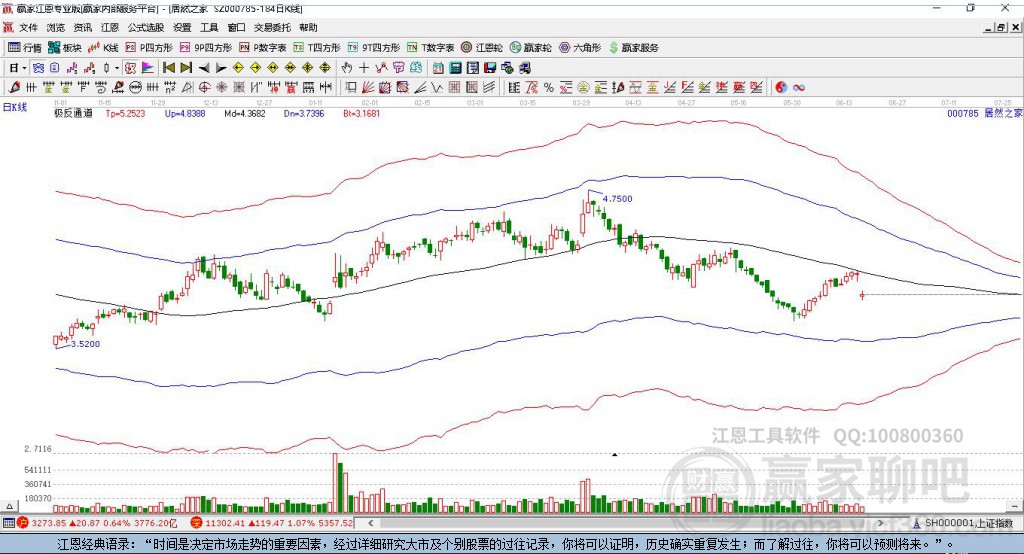
Task: Select the Gann fan lines tool
Action: tap(368, 87)
